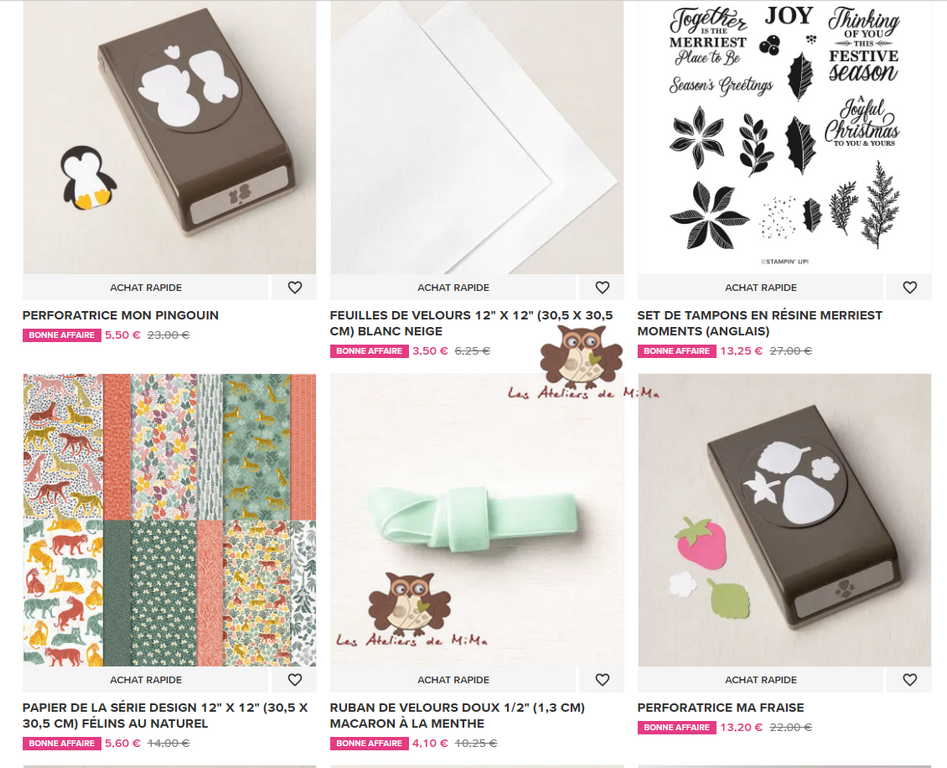Follow the Perforatrice Ma Fraise title link
947x768 pixels.
[x=721, y=708]
